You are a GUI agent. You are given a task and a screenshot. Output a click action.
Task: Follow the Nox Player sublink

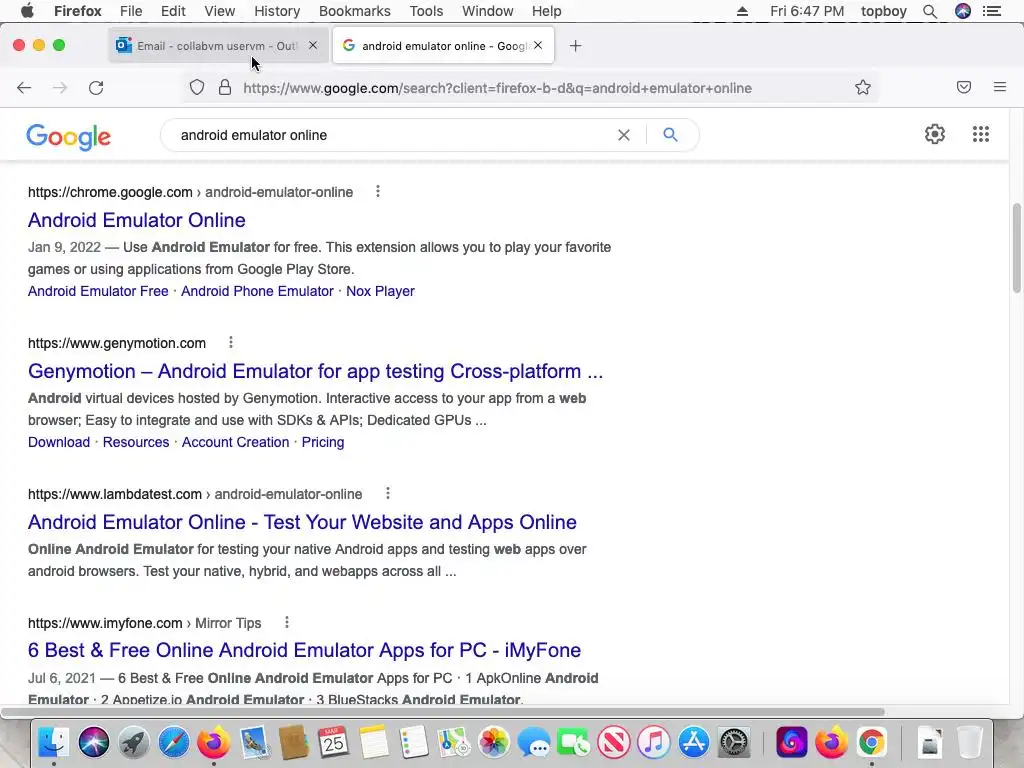pyautogui.click(x=380, y=291)
